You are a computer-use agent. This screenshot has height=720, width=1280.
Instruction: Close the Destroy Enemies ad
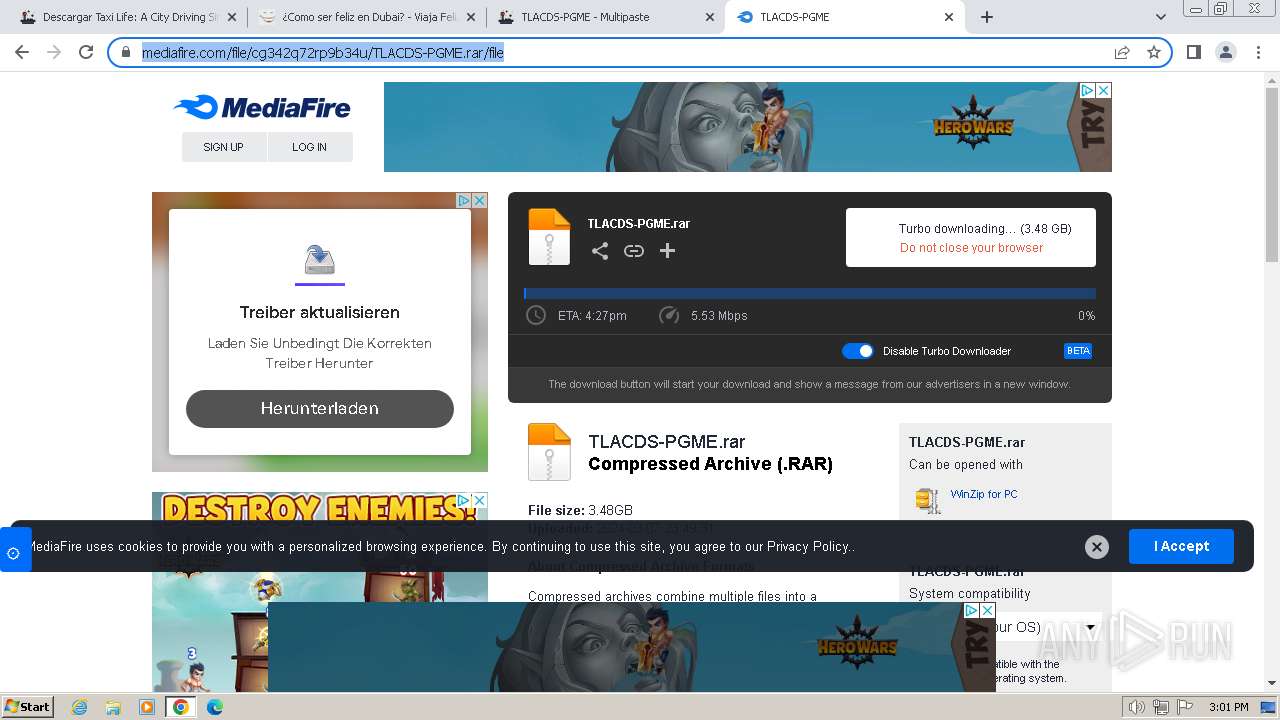point(479,500)
